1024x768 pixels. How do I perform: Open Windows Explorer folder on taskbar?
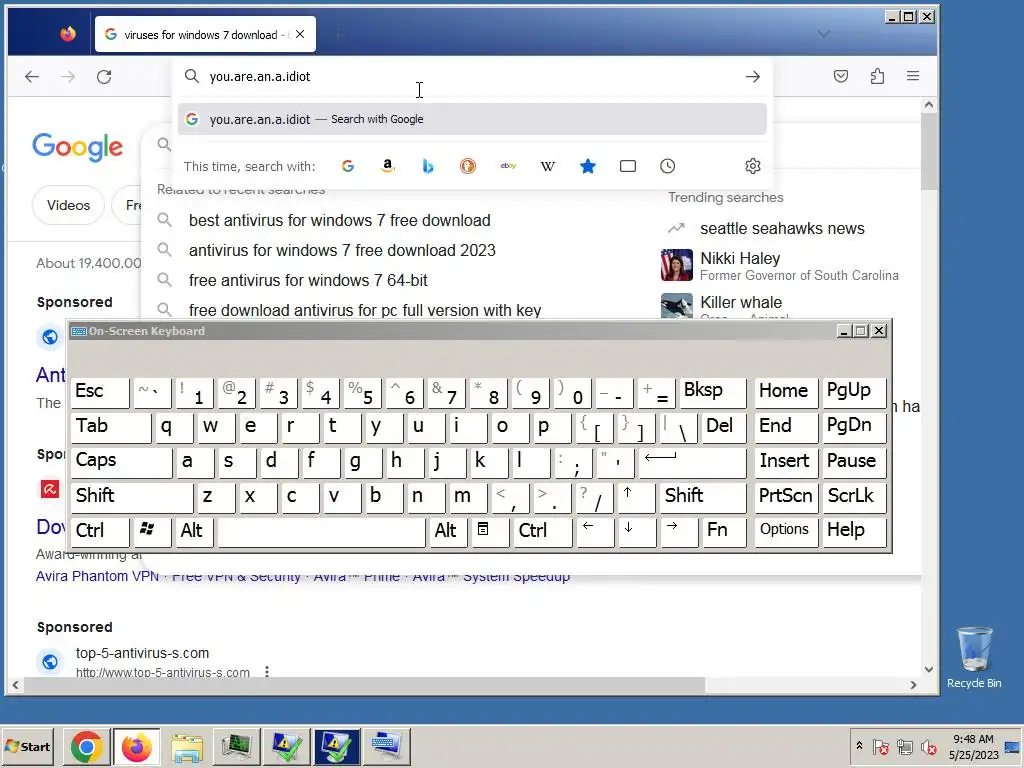(187, 747)
